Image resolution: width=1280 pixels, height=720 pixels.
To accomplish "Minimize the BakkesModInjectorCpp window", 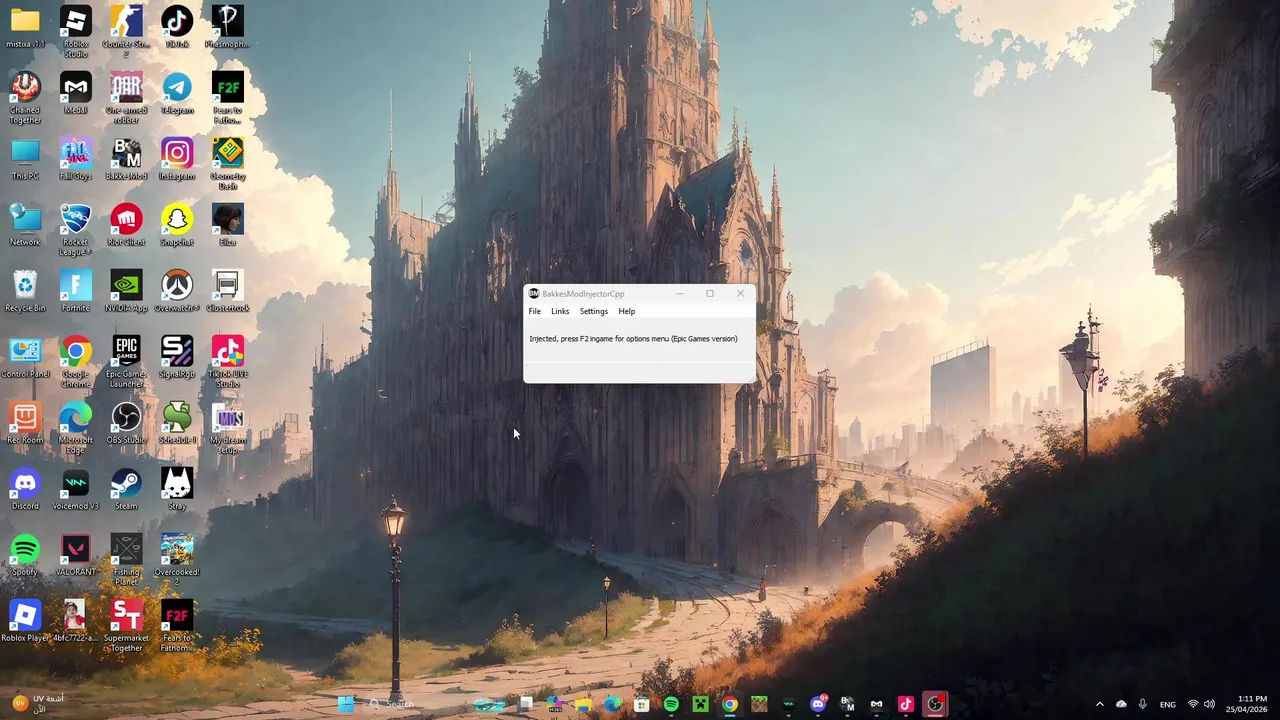I will 680,293.
